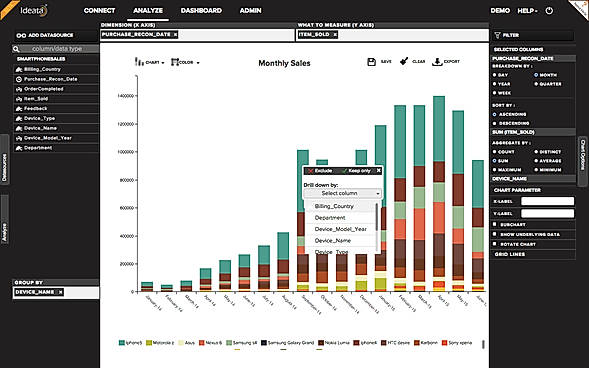The image size is (589, 368).
Task: Switch to the Dashboard tab
Action: (x=201, y=11)
